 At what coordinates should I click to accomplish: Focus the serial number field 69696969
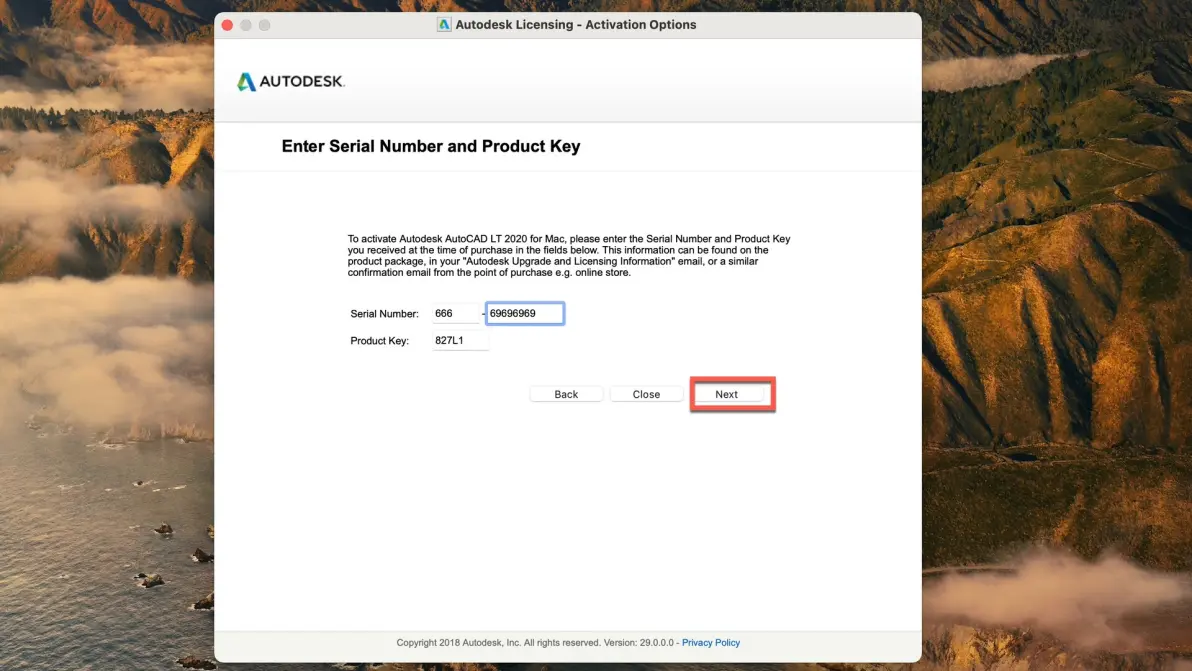(525, 314)
